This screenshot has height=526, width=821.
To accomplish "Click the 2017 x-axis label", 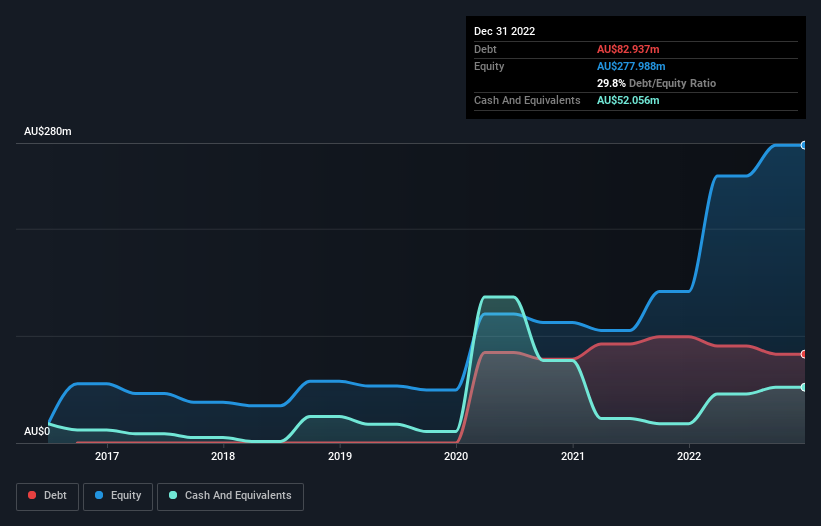I will tap(107, 456).
